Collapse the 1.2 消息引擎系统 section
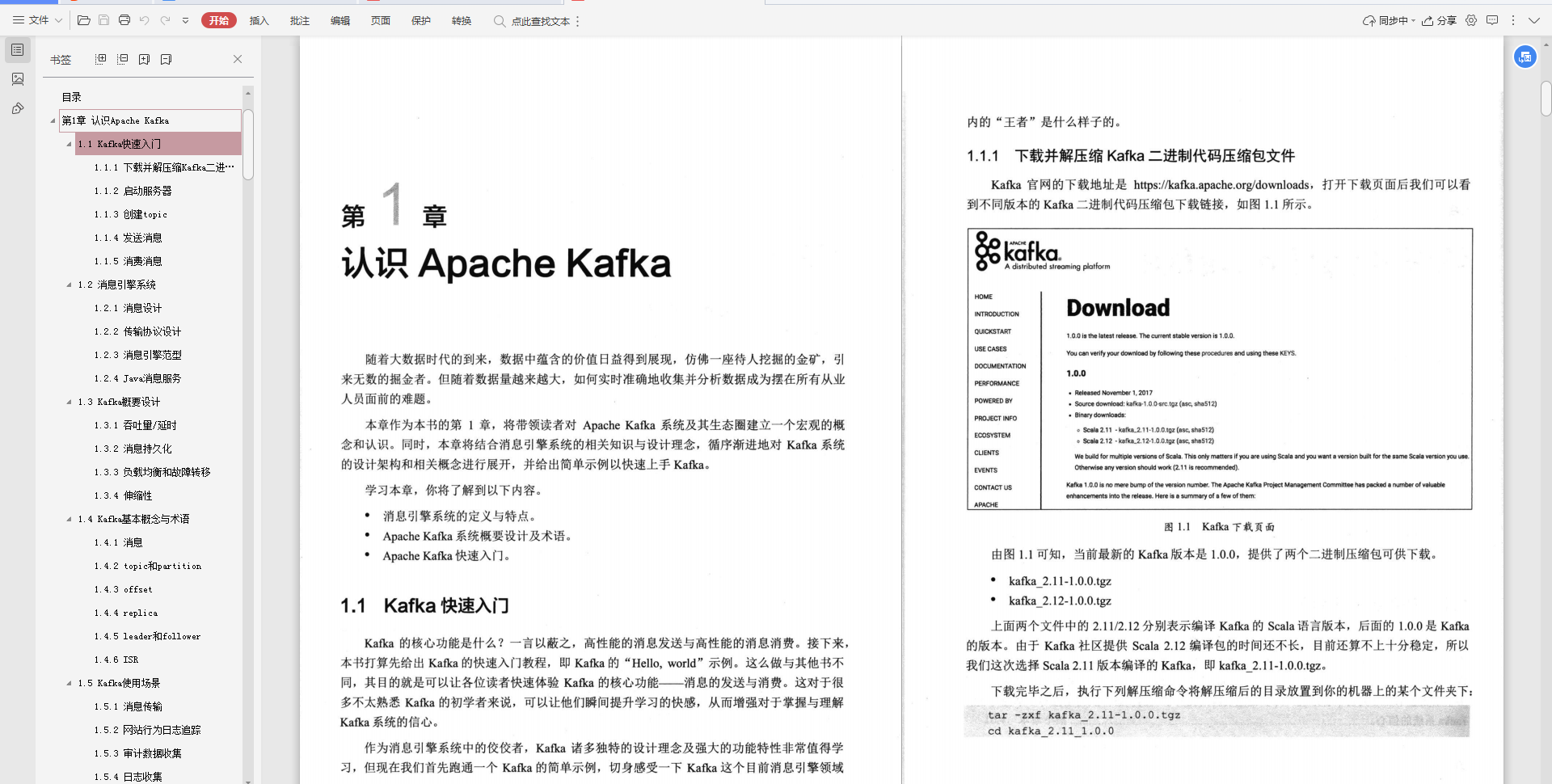Viewport: 1552px width, 784px height. pos(69,285)
